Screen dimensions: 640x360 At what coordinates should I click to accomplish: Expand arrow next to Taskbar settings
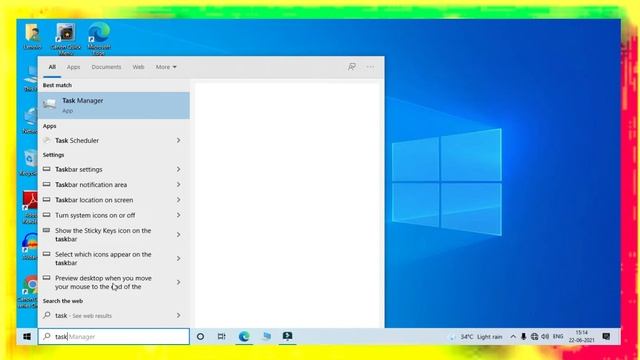click(178, 169)
